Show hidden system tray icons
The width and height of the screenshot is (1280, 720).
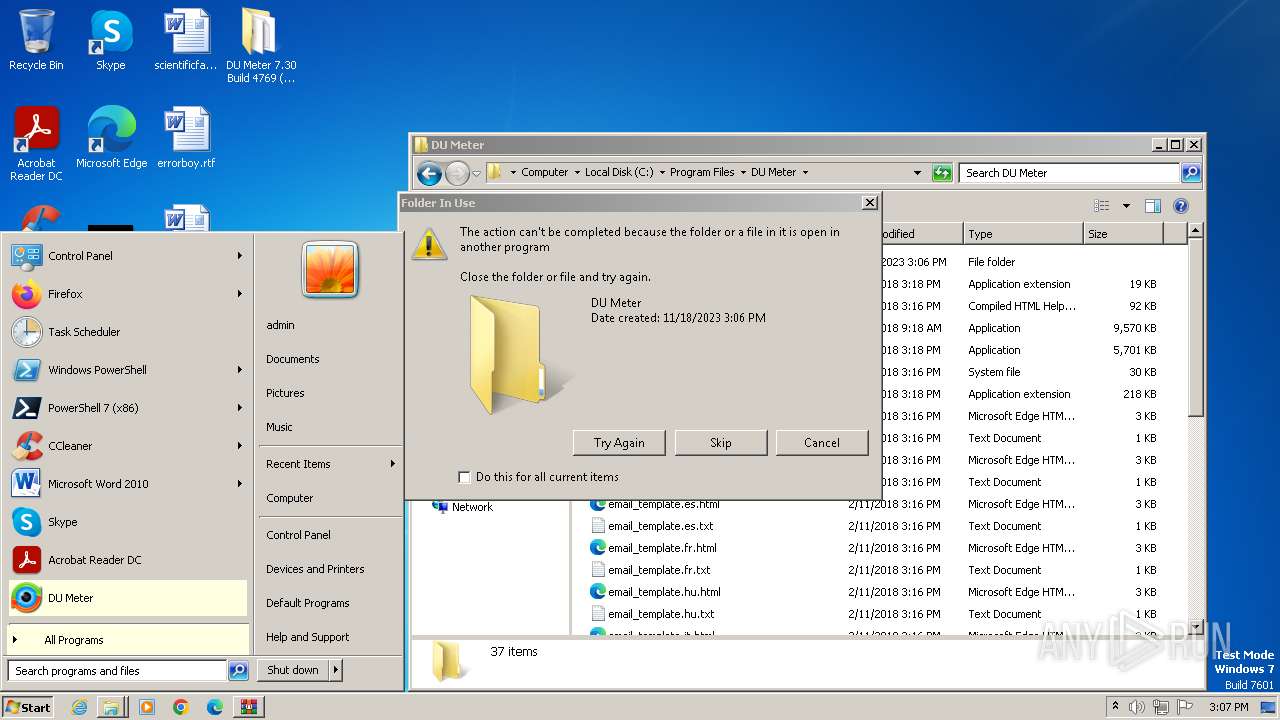(1115, 707)
